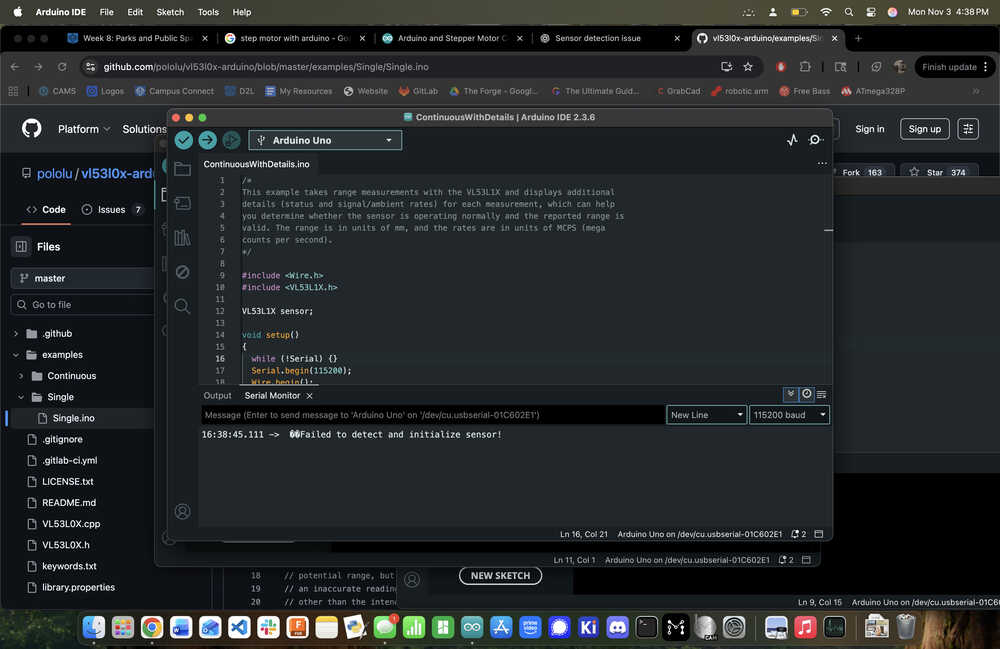Upload the sketch with the arrow button

point(207,140)
